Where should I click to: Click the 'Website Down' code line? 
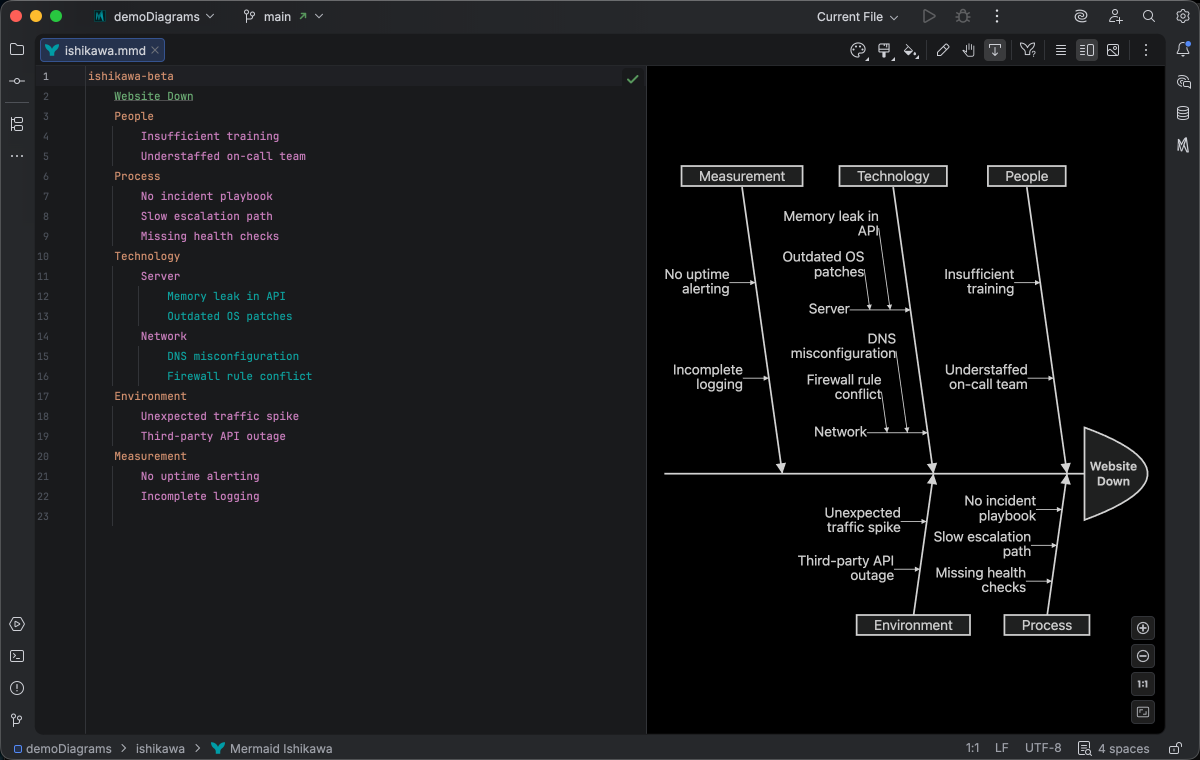click(153, 96)
